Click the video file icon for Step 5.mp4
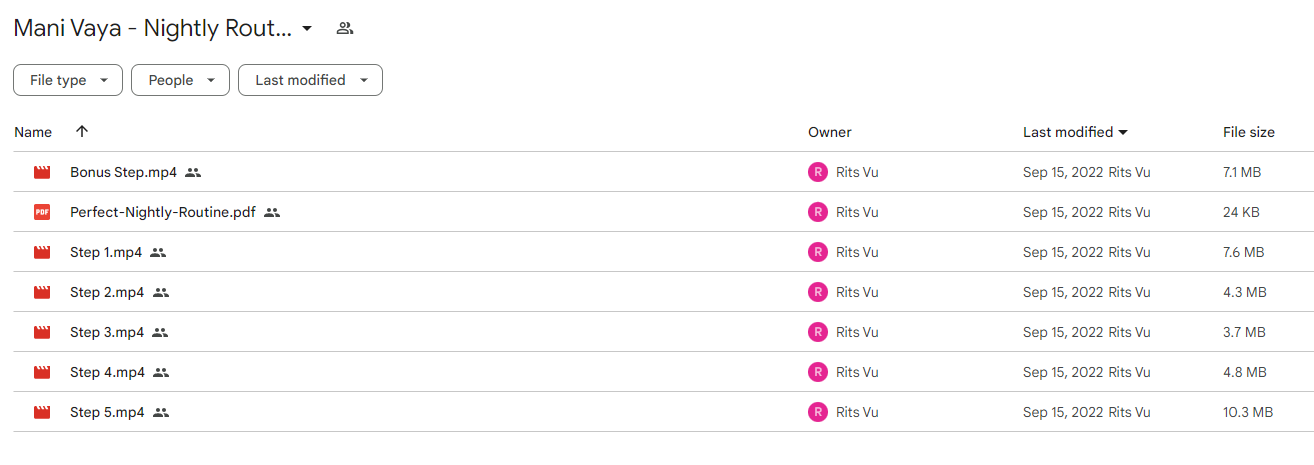This screenshot has width=1314, height=465. pos(42,412)
